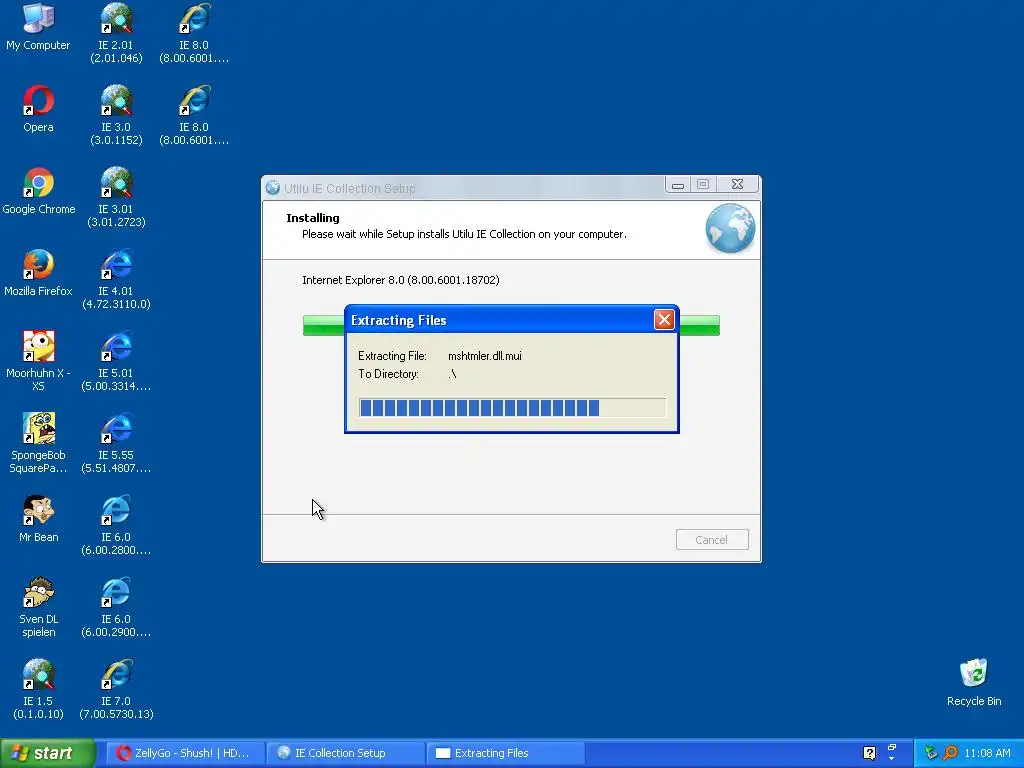The height and width of the screenshot is (768, 1024).
Task: Open the My Computer desktop icon
Action: tap(38, 27)
